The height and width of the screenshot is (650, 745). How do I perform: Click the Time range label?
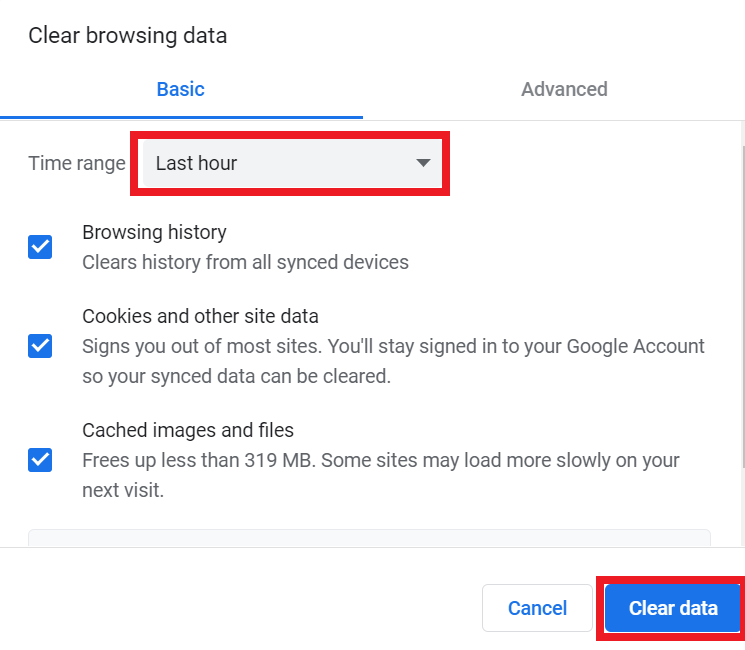(x=77, y=163)
